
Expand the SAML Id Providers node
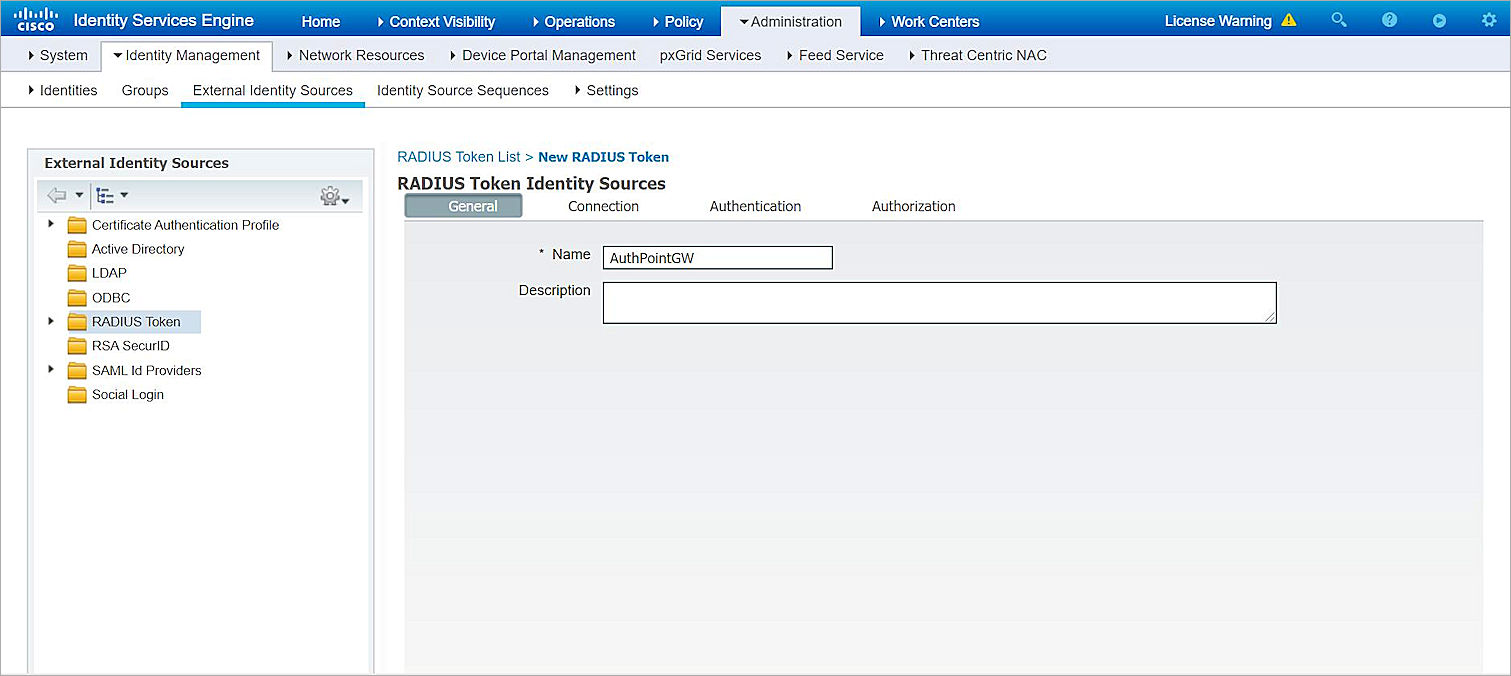click(51, 370)
